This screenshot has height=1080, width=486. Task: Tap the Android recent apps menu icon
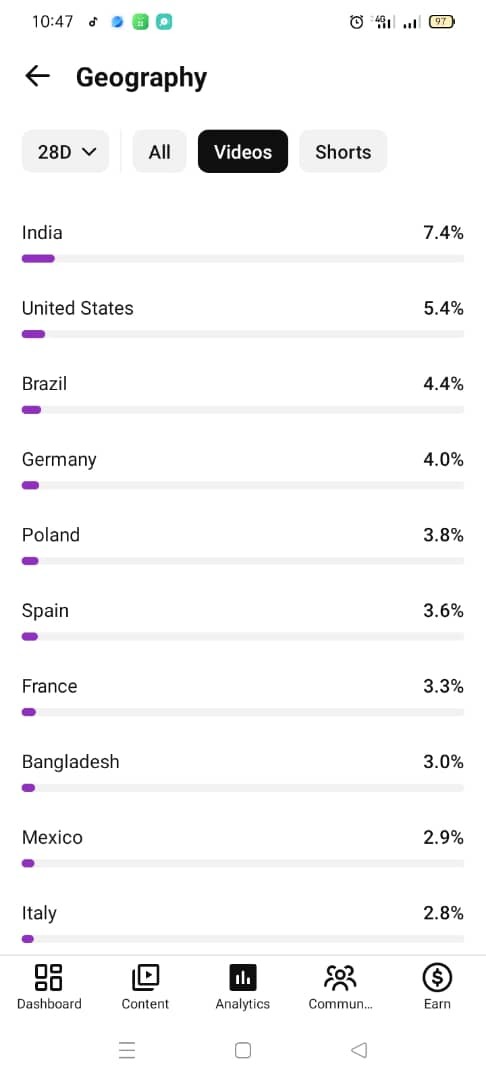[127, 1050]
